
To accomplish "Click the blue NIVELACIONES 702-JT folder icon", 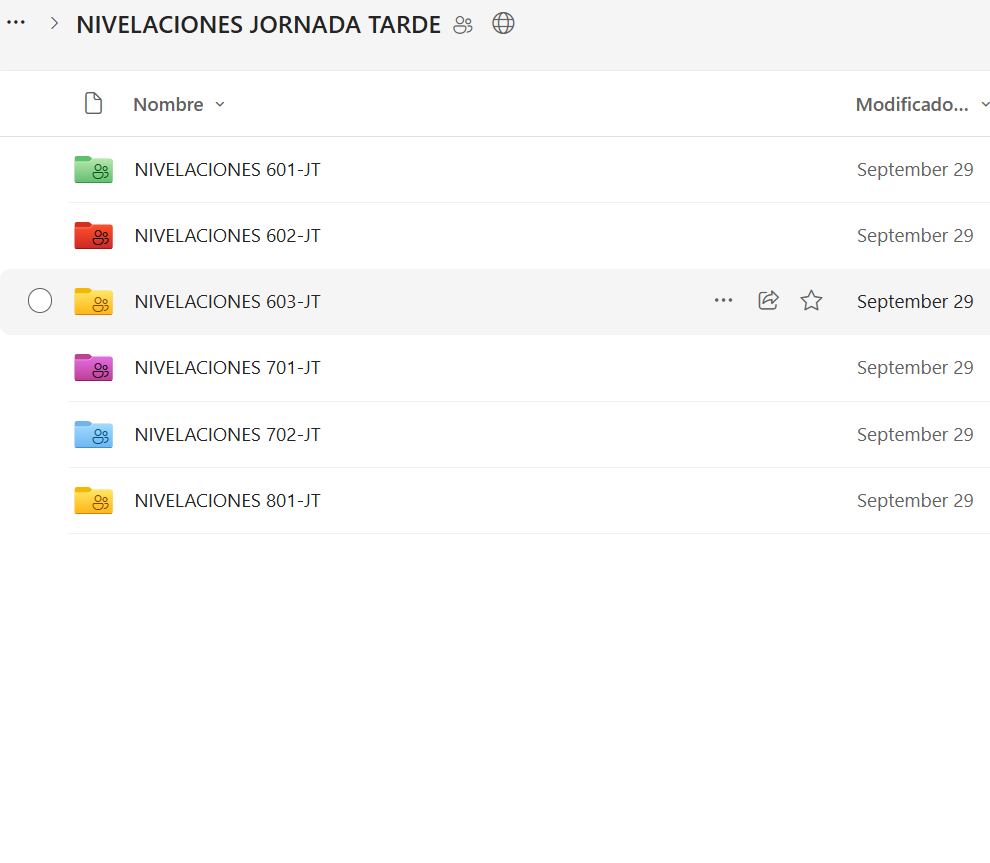I will [x=93, y=434].
